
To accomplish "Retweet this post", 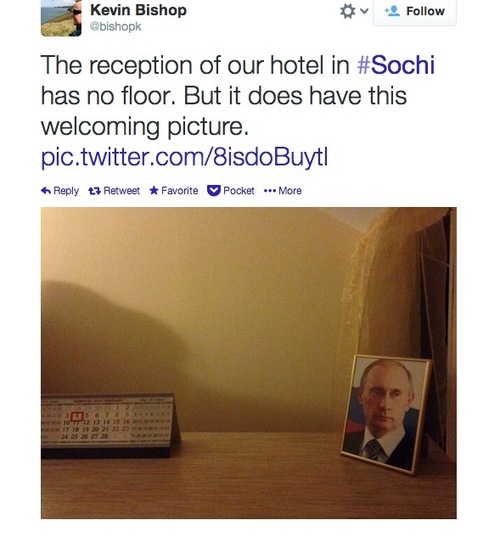I will 114,190.
